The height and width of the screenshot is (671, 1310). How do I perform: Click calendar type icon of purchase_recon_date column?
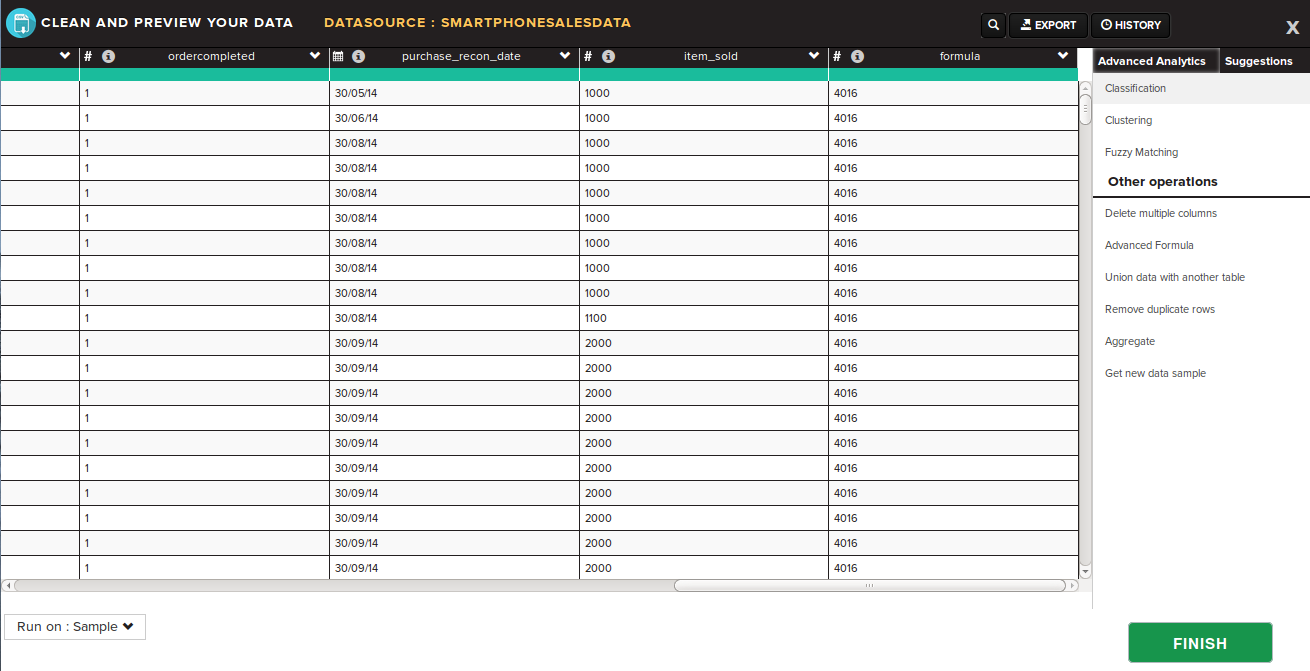338,56
